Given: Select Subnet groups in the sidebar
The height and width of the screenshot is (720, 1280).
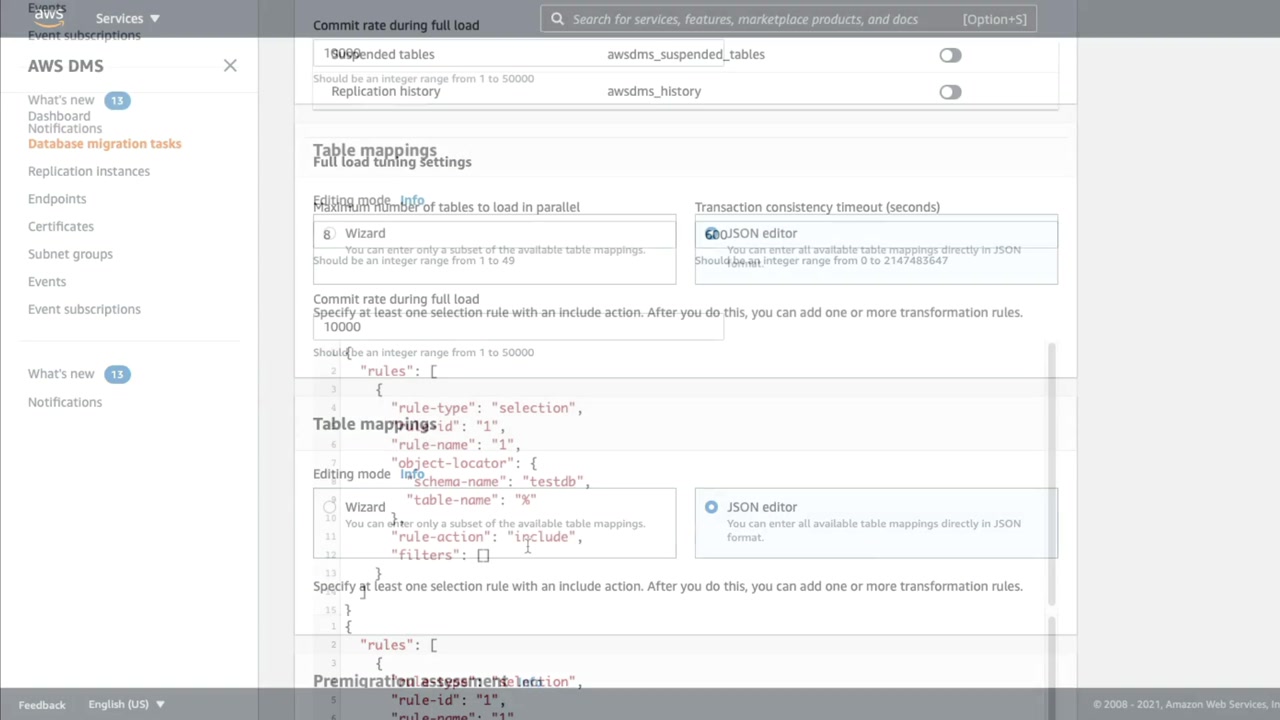Looking at the screenshot, I should pyautogui.click(x=70, y=254).
